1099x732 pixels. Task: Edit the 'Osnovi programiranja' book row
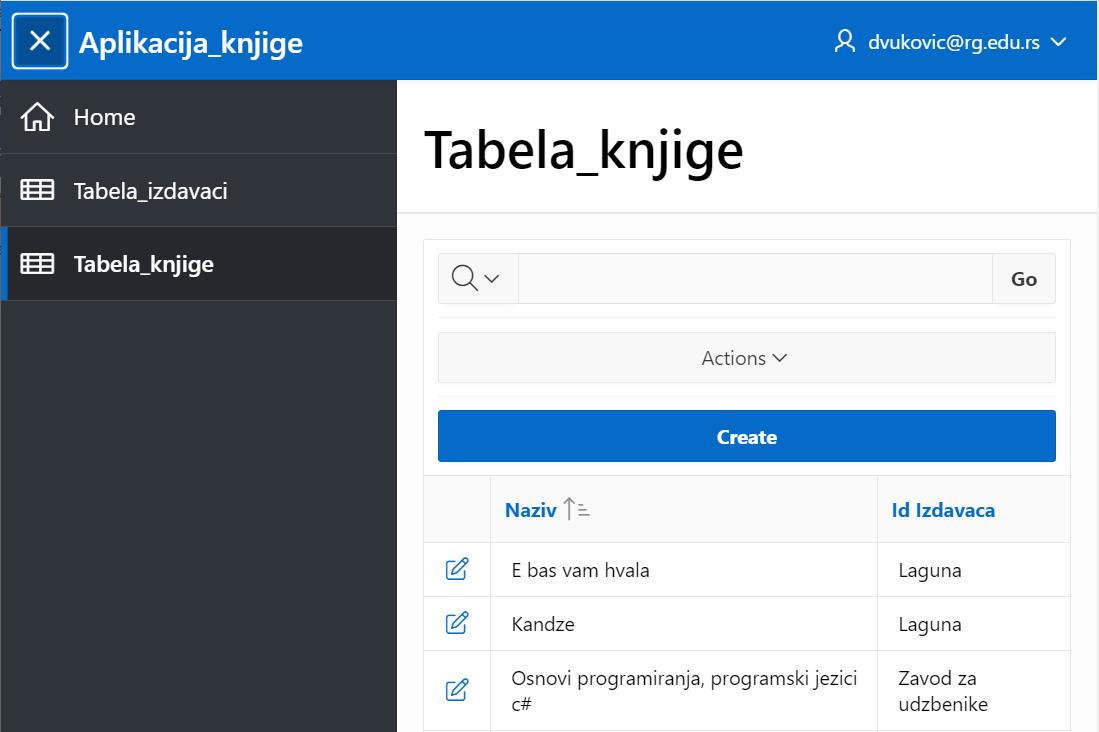pyautogui.click(x=456, y=690)
